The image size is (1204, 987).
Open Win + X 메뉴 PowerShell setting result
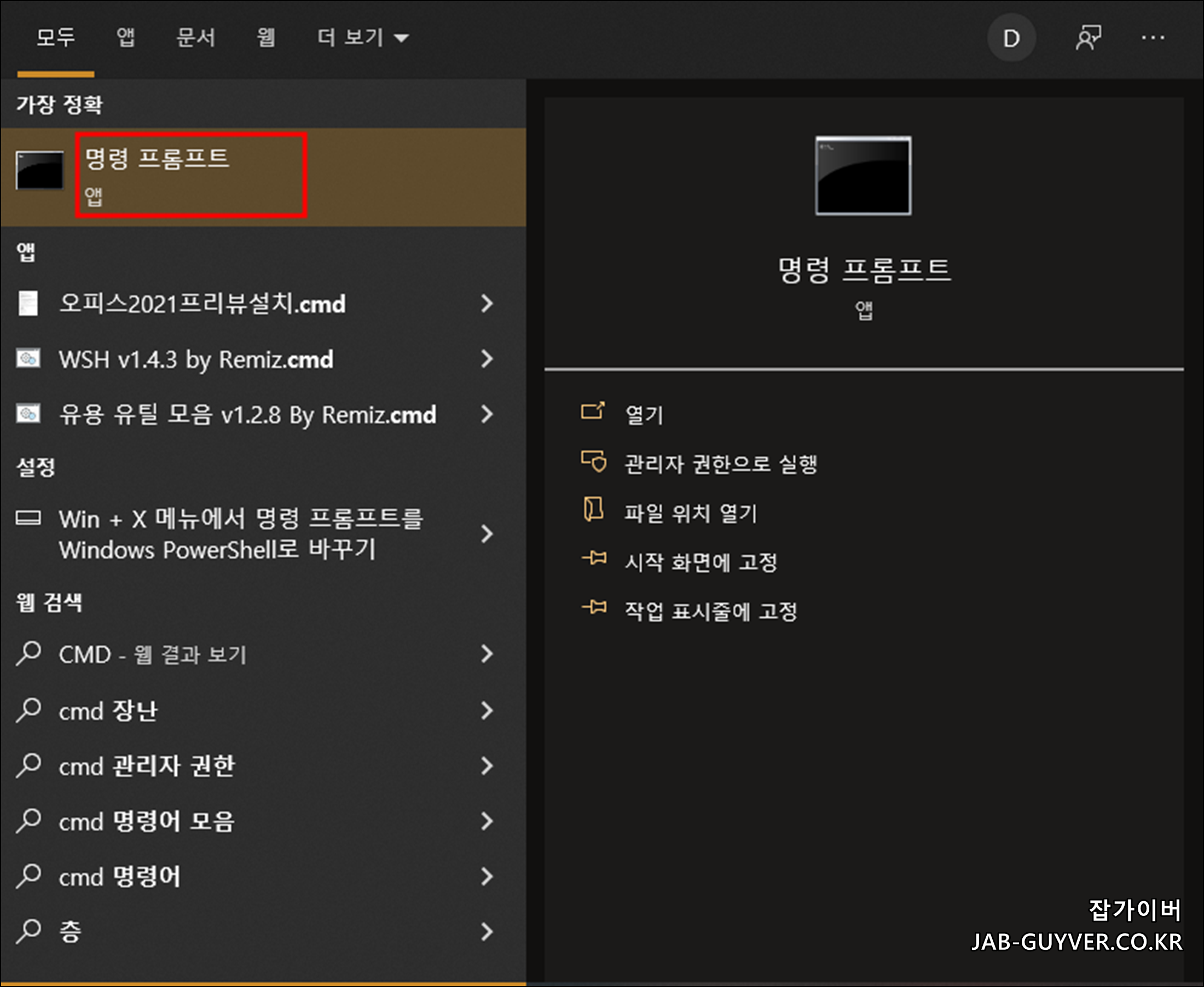pos(241,534)
